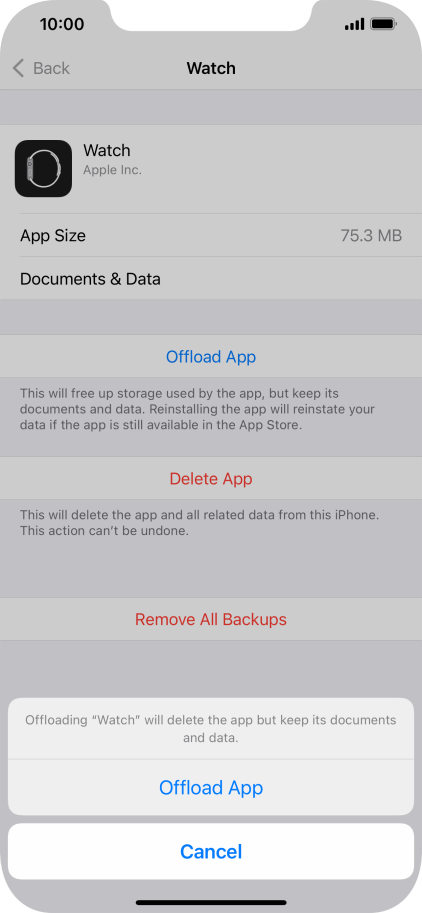The image size is (422, 913).
Task: Confirm Offload App in the action sheet
Action: tap(211, 787)
